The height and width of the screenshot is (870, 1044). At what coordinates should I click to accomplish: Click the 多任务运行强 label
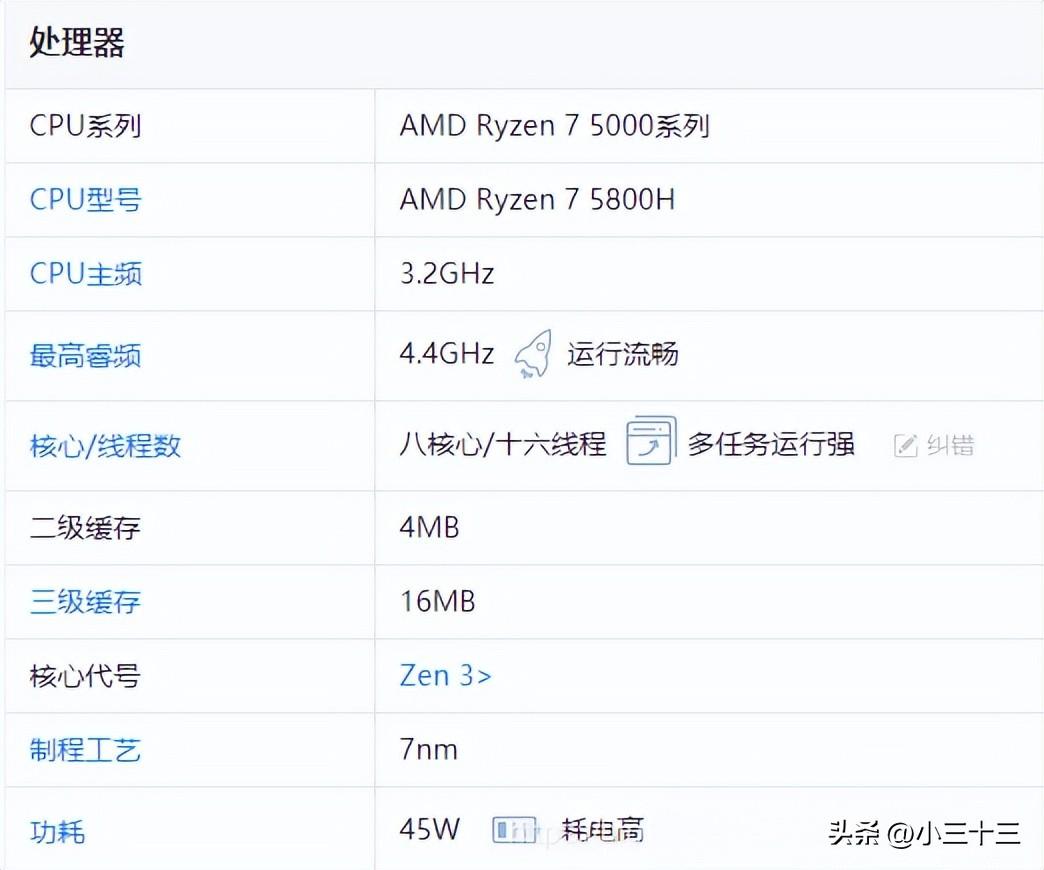tap(771, 444)
